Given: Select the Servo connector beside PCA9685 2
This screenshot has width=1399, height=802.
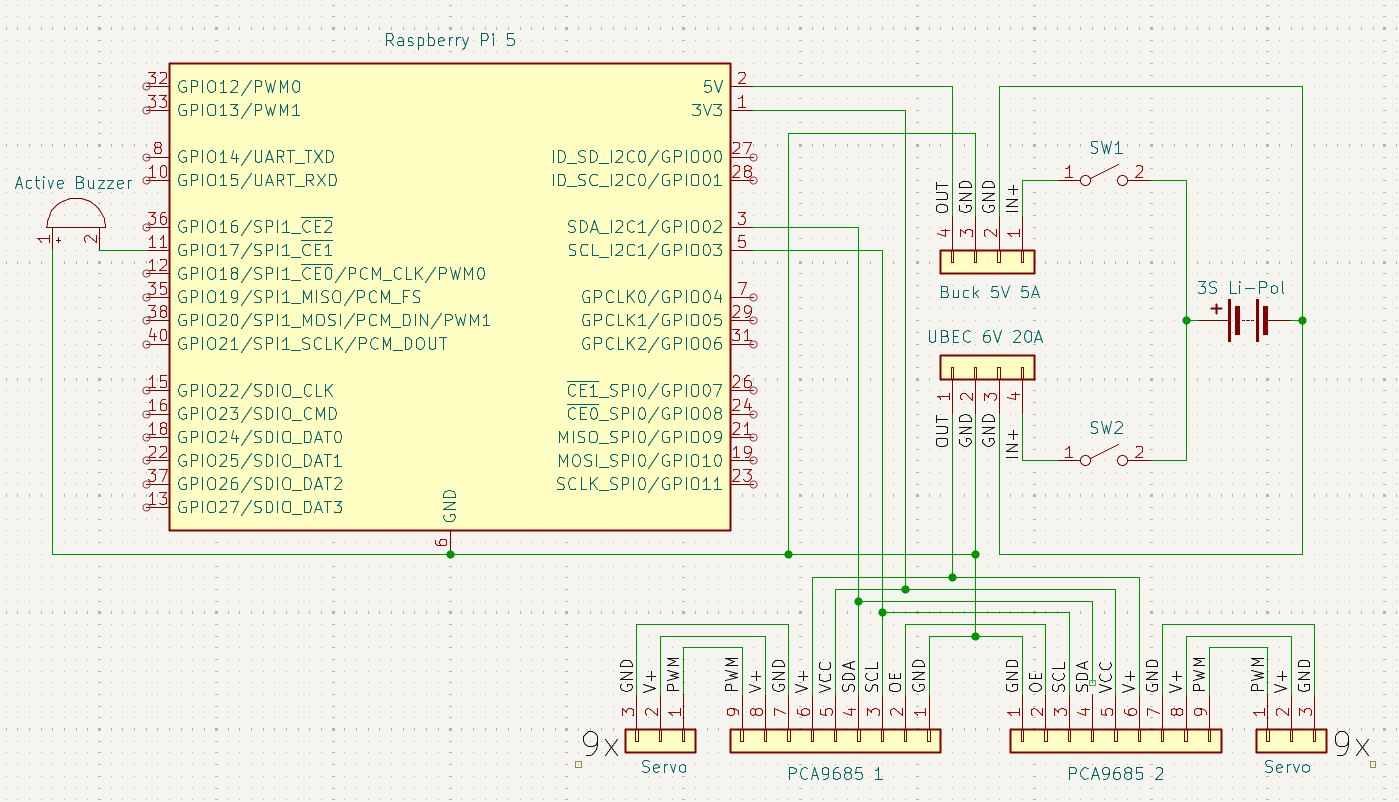Looking at the screenshot, I should coord(1291,741).
